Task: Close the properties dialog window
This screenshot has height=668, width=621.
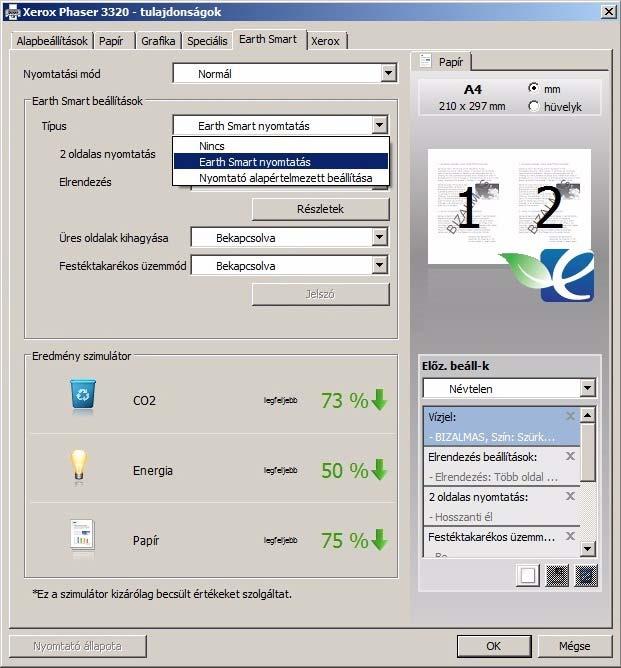Action: point(609,12)
